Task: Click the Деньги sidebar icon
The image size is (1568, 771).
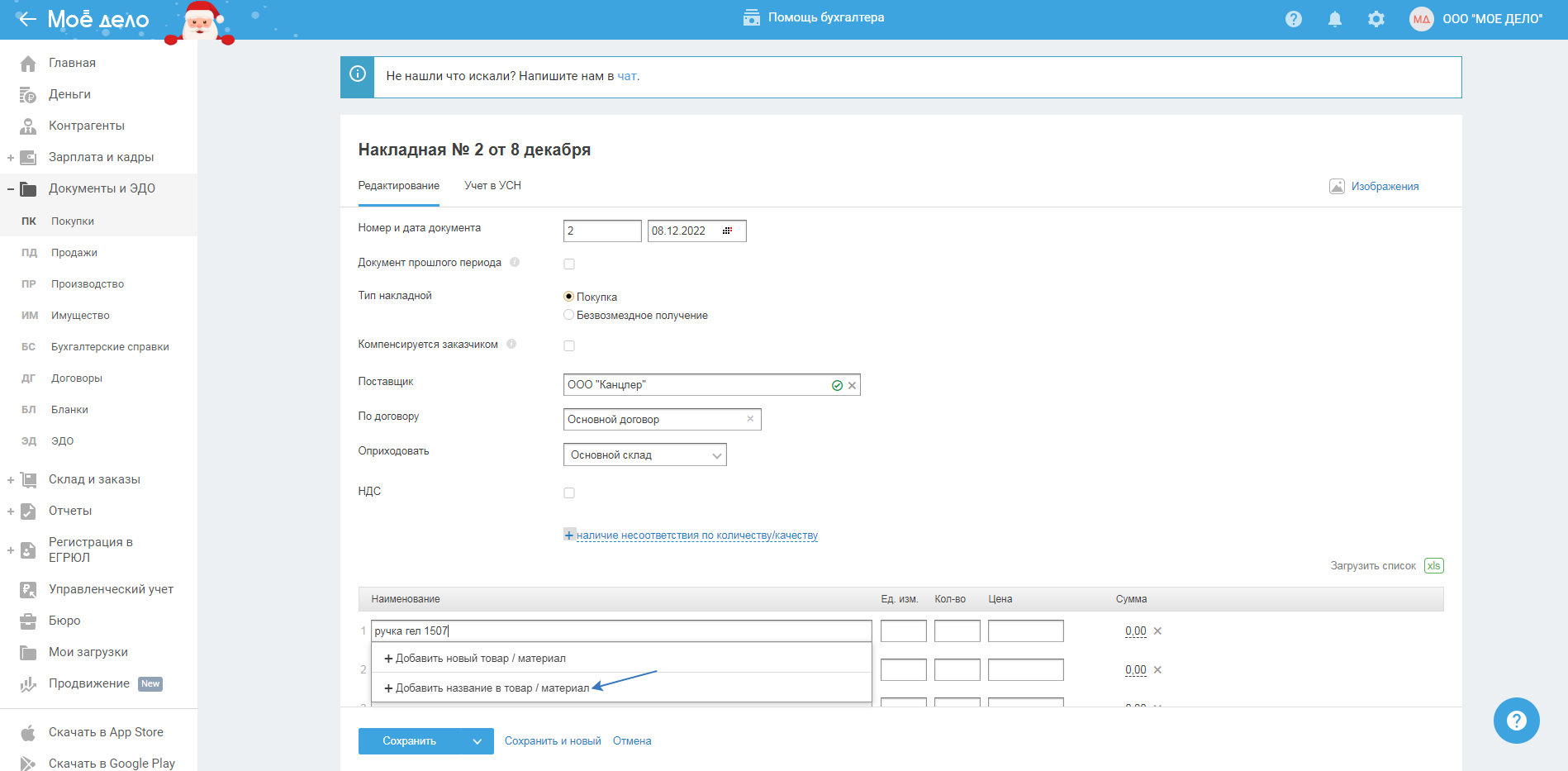Action: click(x=28, y=95)
